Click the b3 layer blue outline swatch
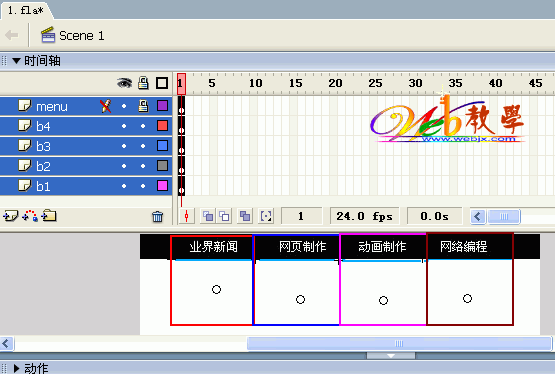Screen dimensions: 555x374 [162, 146]
